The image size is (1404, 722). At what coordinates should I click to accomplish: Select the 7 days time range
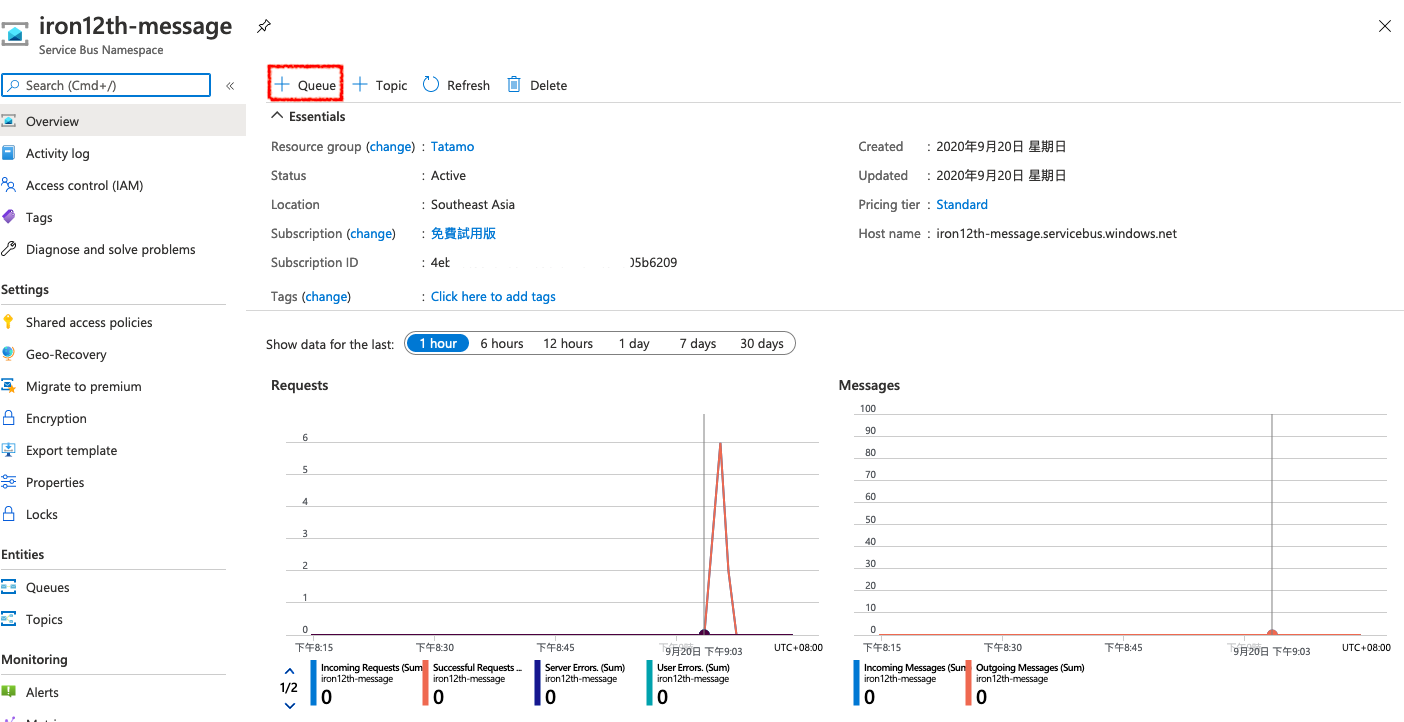tap(698, 343)
